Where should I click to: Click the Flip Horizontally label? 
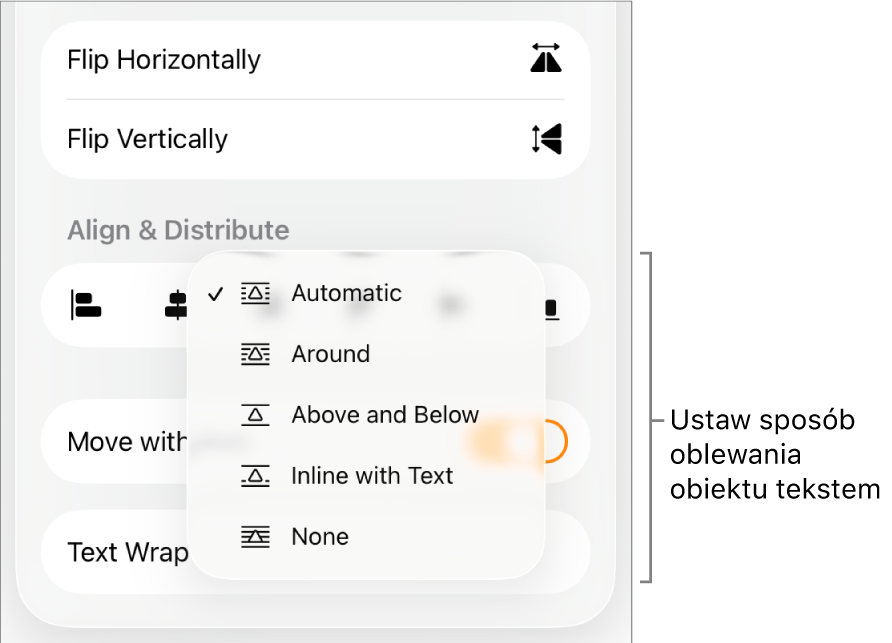164,60
